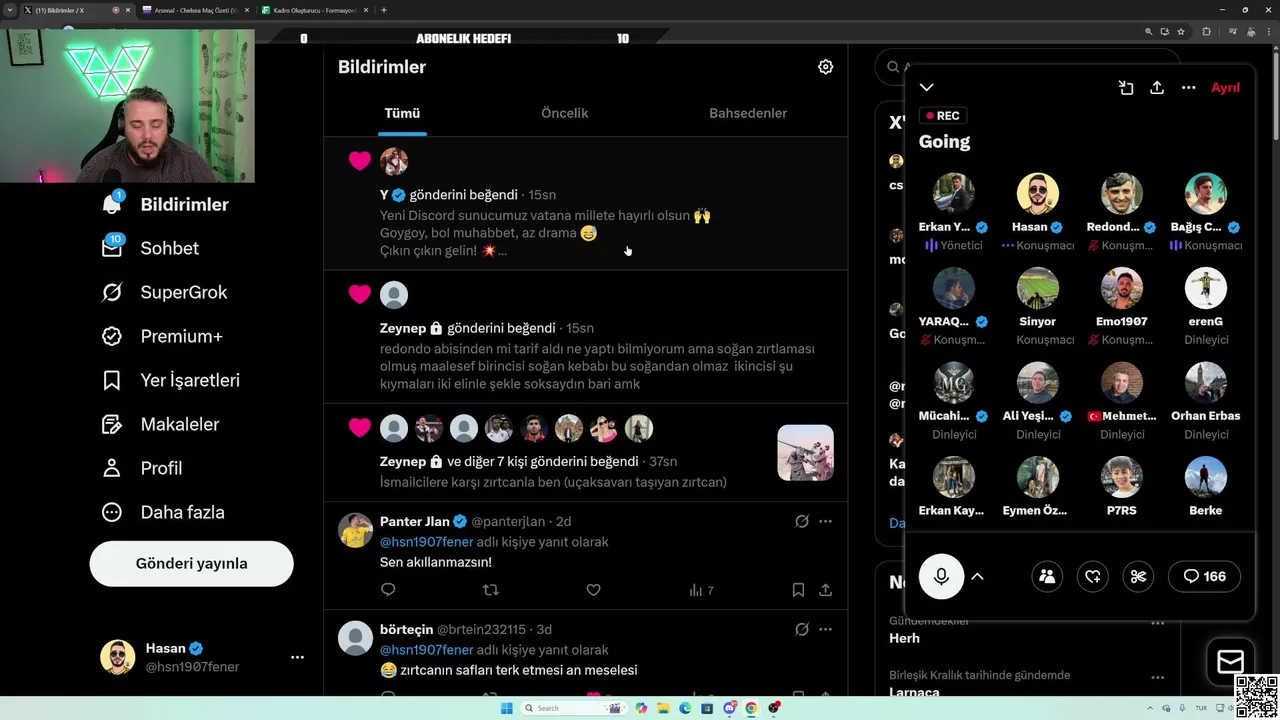Image resolution: width=1280 pixels, height=720 pixels.
Task: Share Panter Jlan's post
Action: point(825,590)
